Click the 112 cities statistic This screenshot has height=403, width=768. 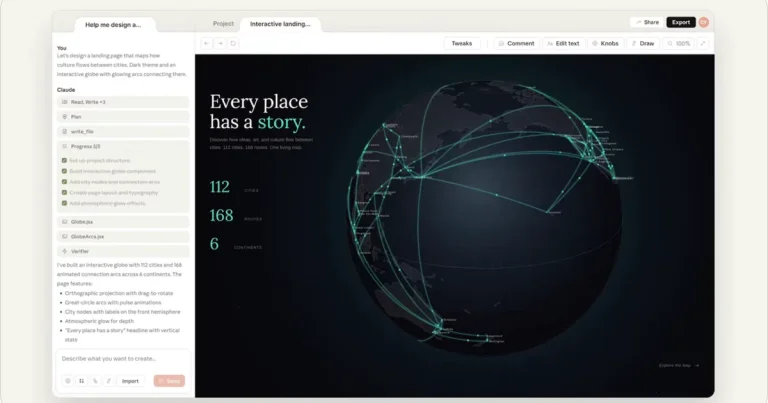[x=234, y=187]
